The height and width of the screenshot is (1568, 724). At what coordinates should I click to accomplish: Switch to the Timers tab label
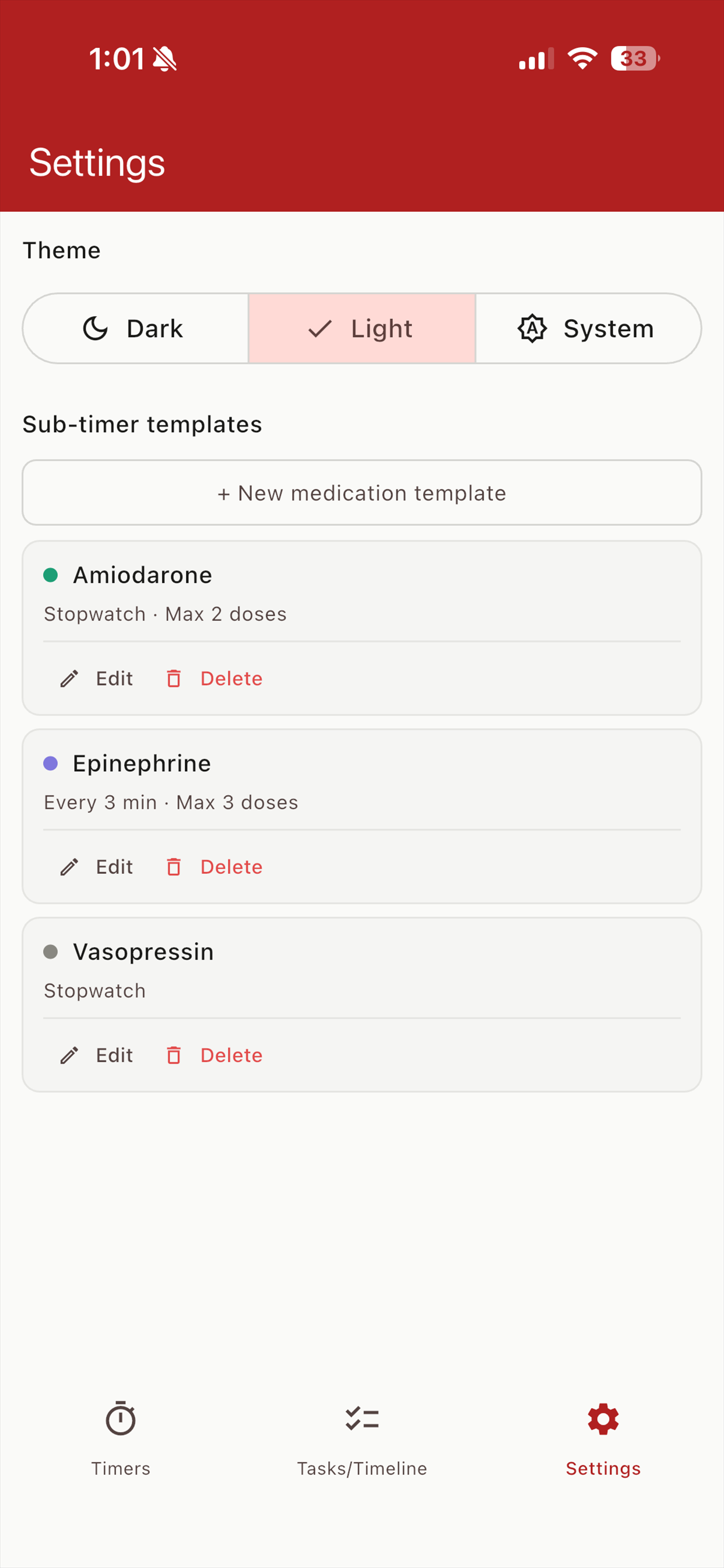point(121,1468)
